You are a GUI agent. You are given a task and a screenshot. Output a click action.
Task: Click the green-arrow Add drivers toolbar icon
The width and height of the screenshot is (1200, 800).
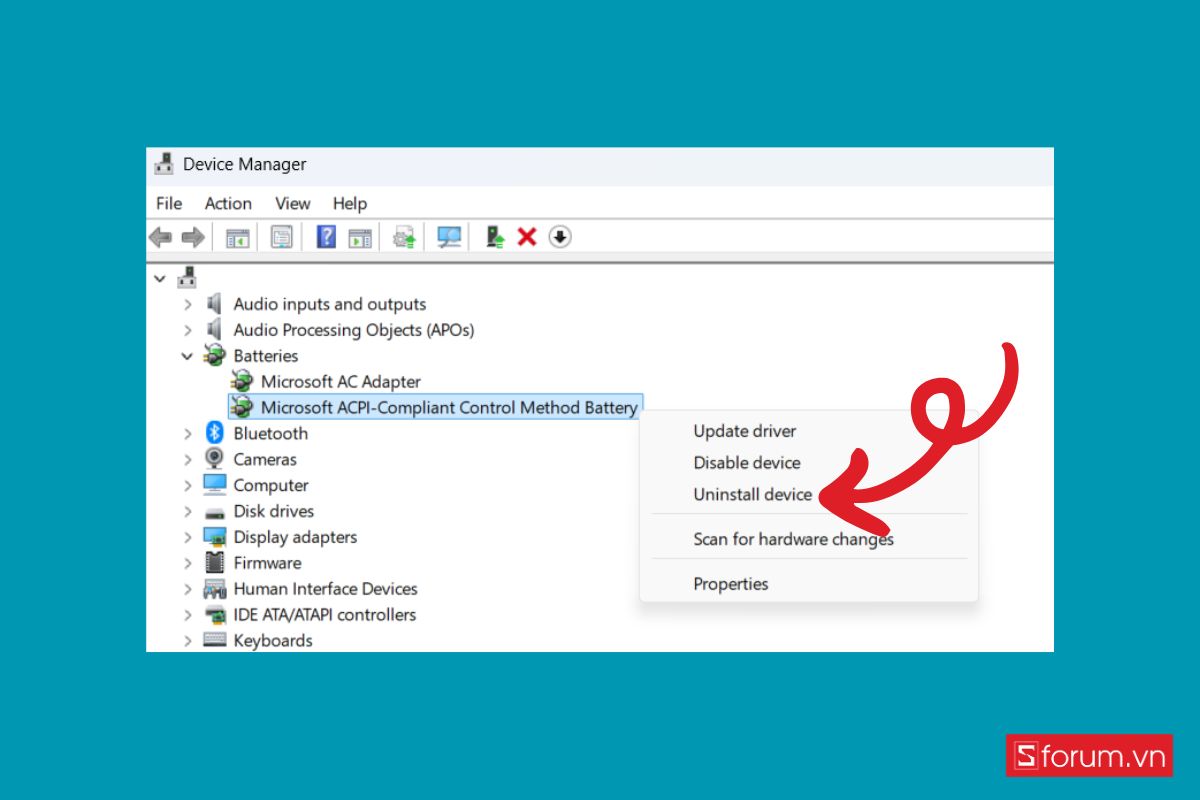(494, 237)
